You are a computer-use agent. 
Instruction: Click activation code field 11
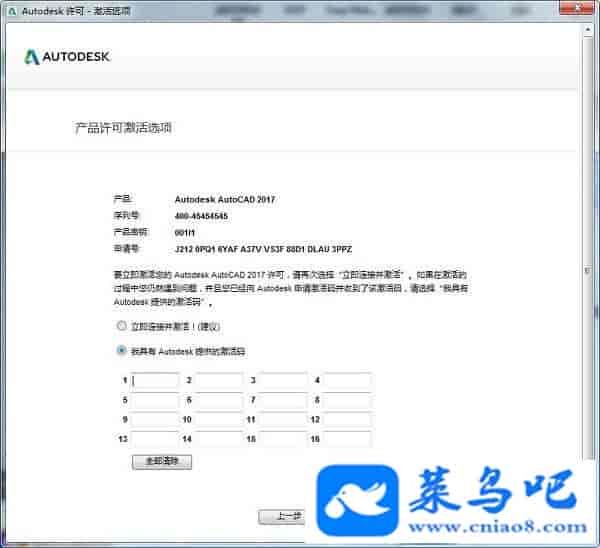pos(283,420)
